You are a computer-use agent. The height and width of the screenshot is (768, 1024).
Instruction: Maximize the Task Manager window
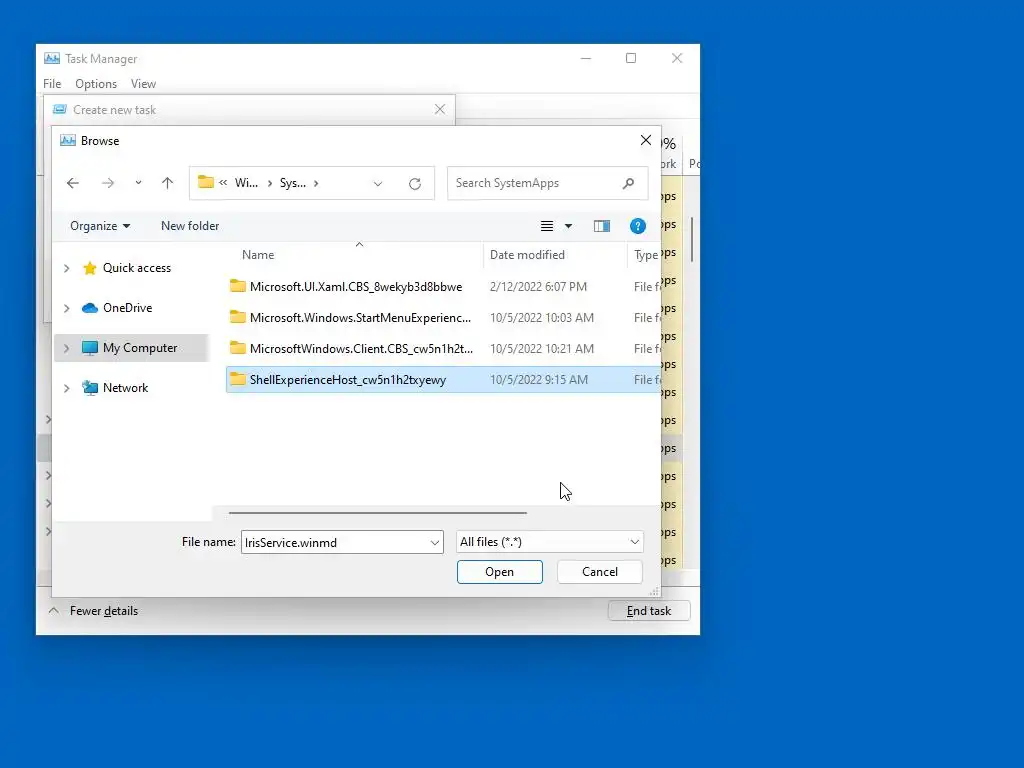pyautogui.click(x=631, y=58)
